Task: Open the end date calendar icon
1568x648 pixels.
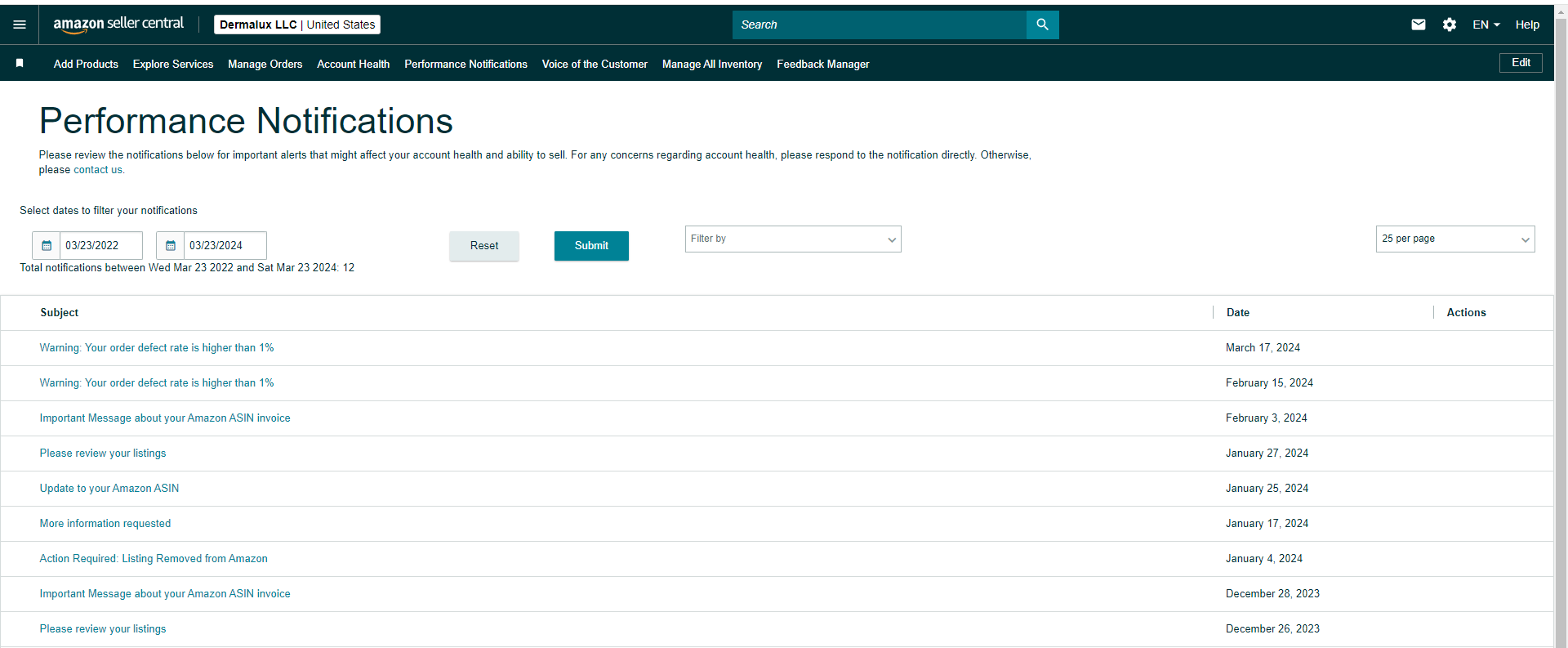Action: (x=171, y=245)
